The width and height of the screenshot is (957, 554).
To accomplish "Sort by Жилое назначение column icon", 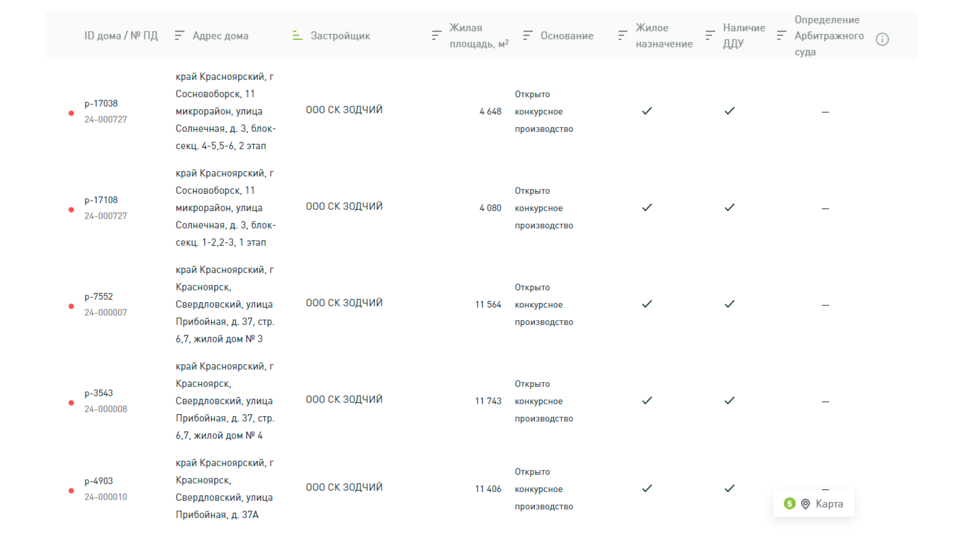I will pos(622,36).
